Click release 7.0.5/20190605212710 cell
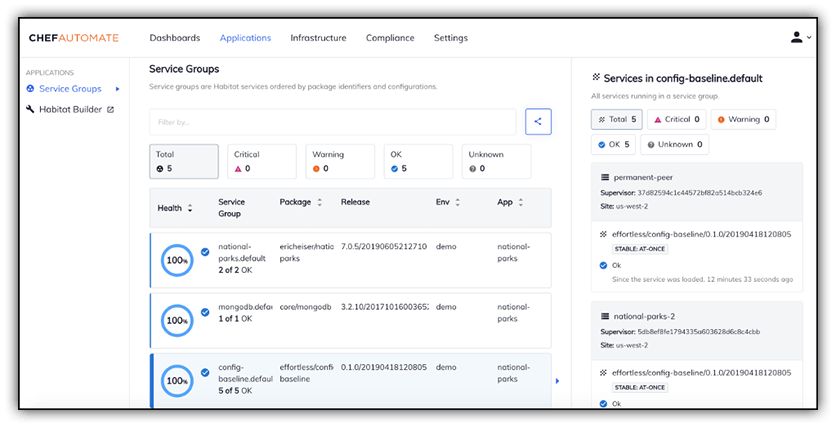This screenshot has height=429, width=838. pos(384,247)
